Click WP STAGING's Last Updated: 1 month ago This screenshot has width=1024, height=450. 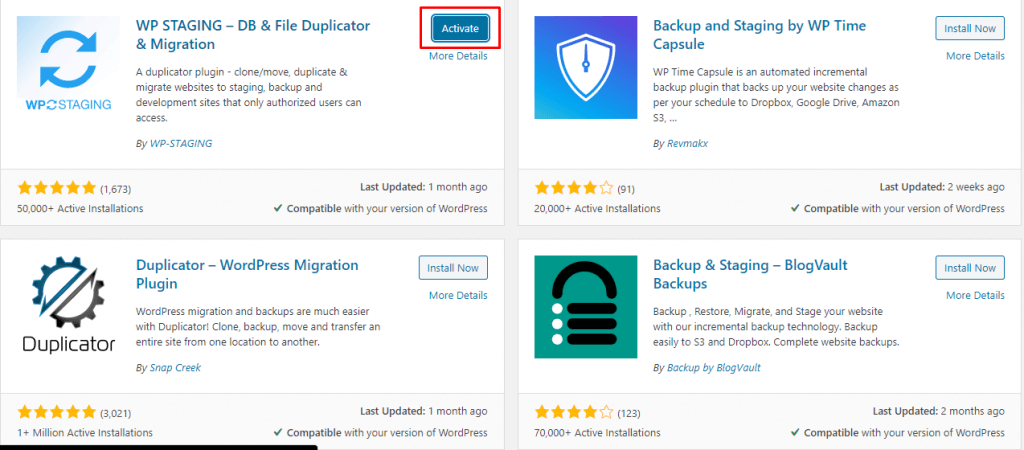click(424, 187)
